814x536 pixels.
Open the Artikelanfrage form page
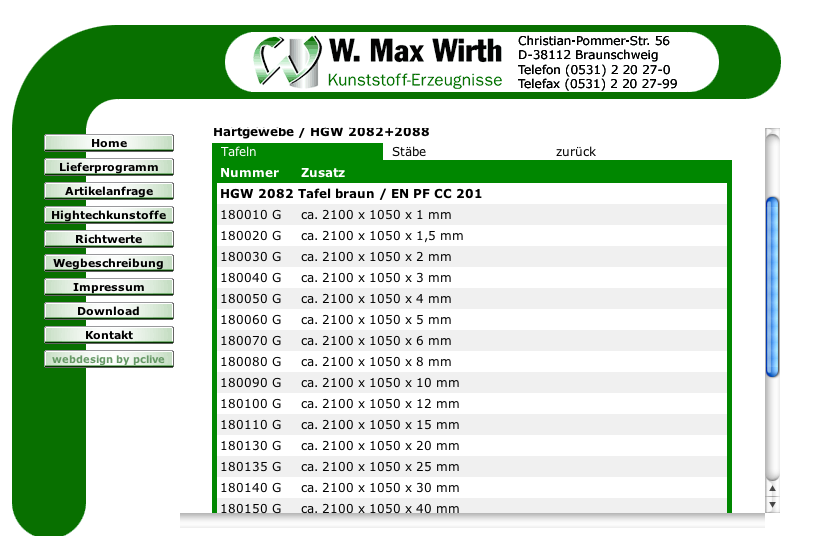(109, 191)
